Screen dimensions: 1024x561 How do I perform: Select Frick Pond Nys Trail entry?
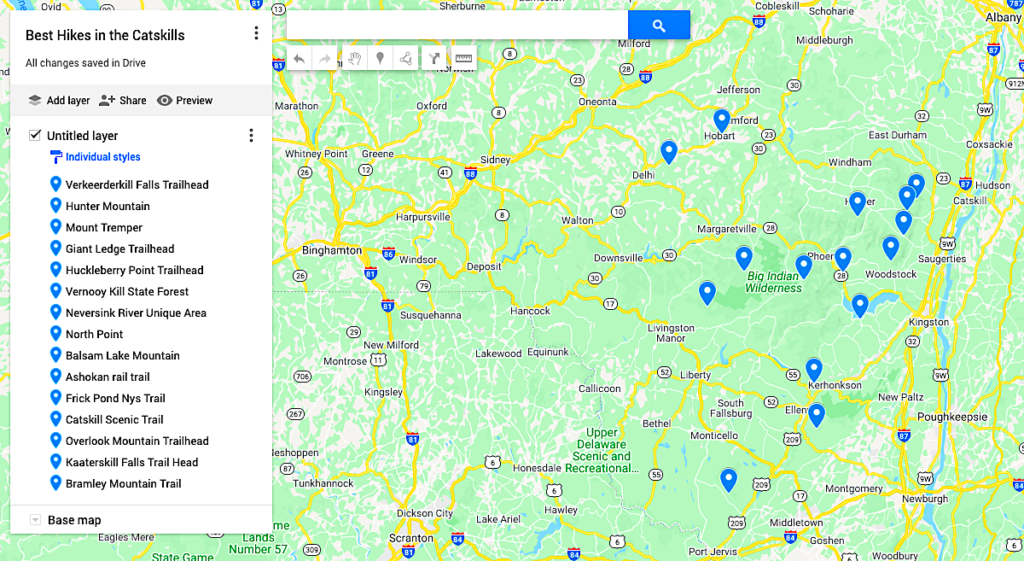(x=115, y=398)
